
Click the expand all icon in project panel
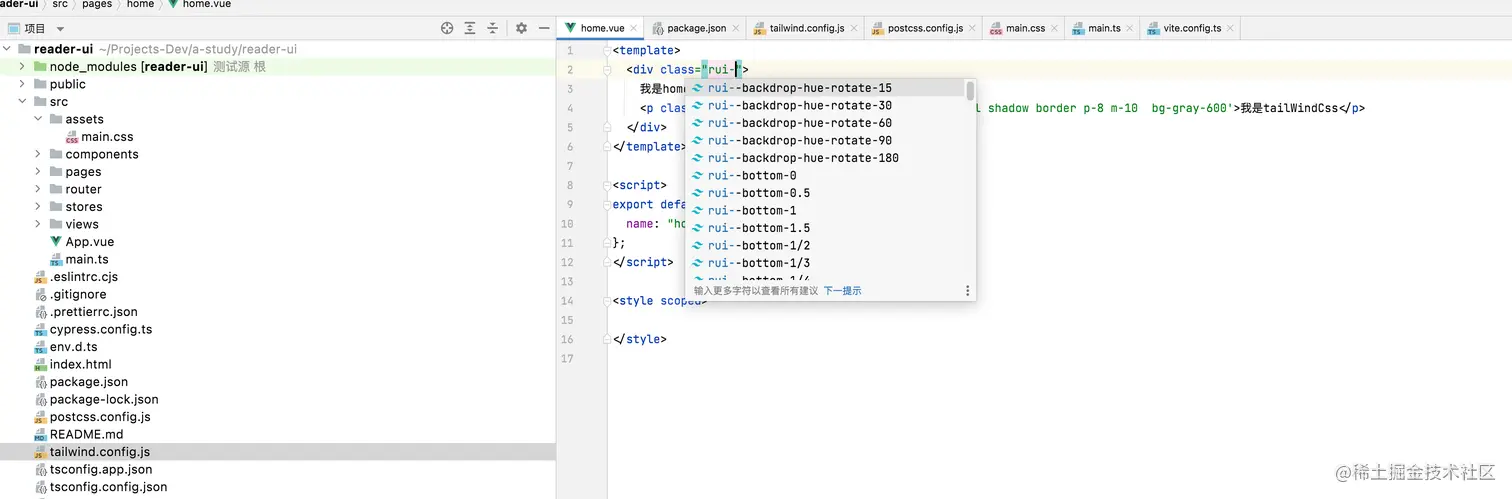tap(470, 29)
